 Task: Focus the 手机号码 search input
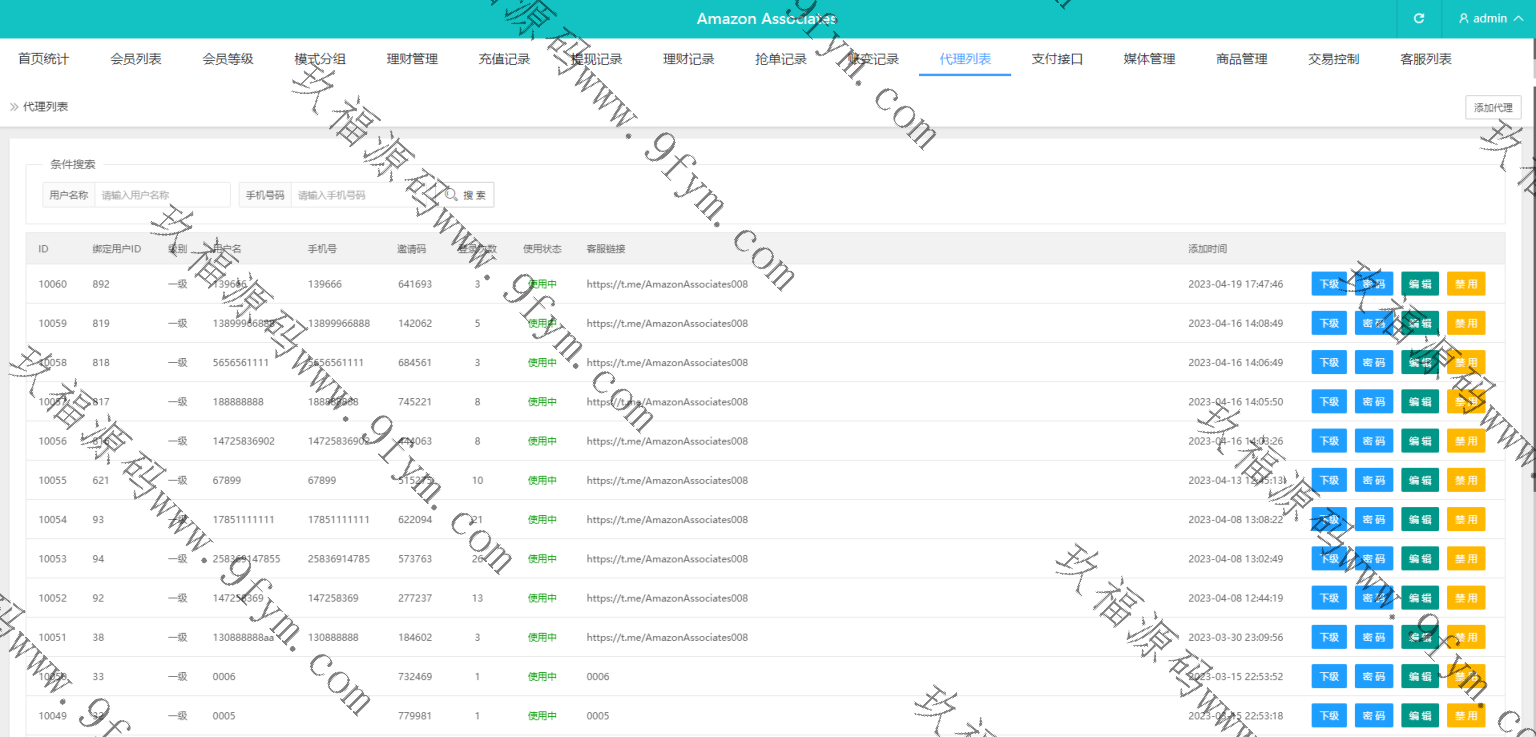coord(365,195)
